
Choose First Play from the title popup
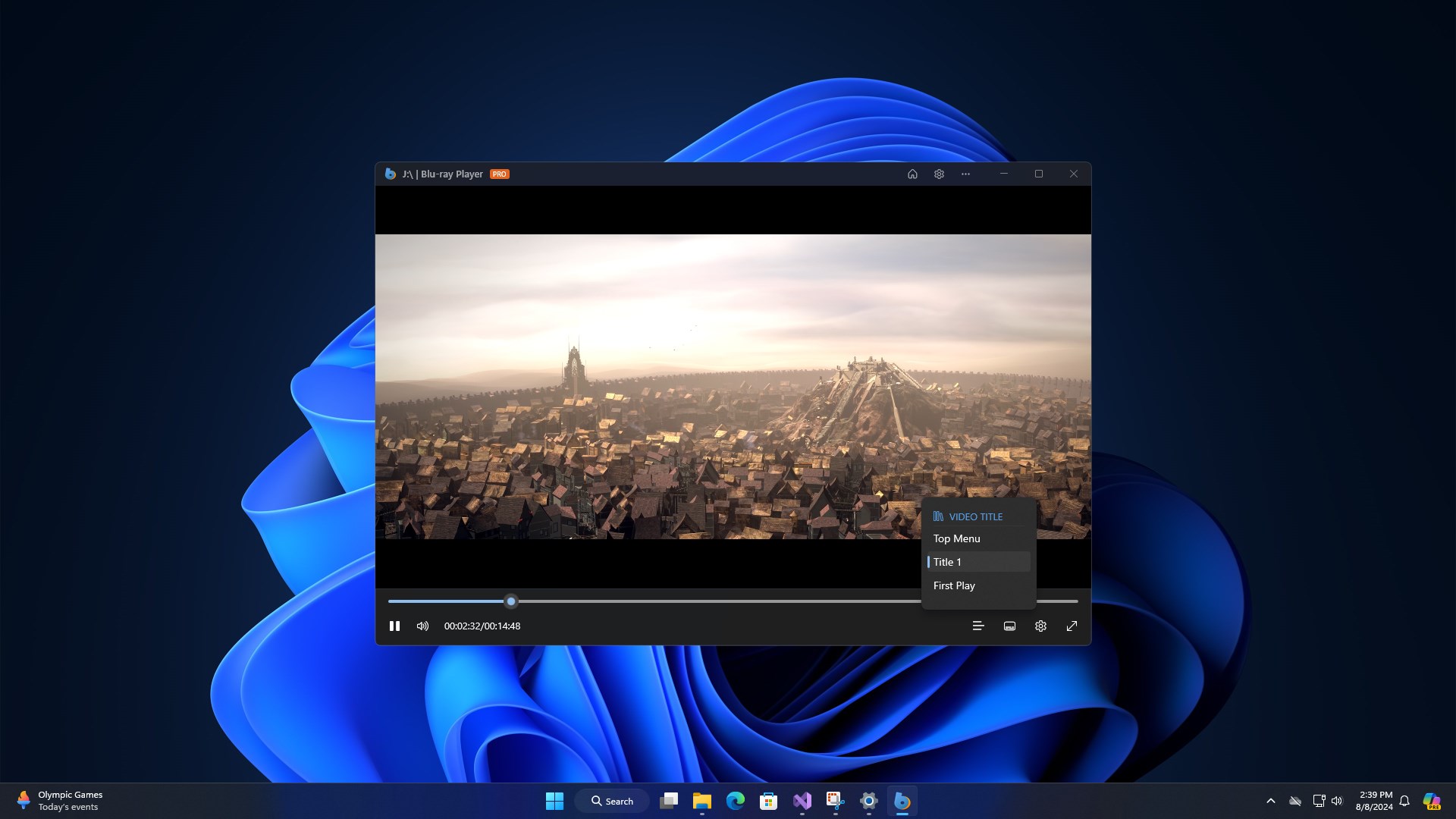pos(954,585)
